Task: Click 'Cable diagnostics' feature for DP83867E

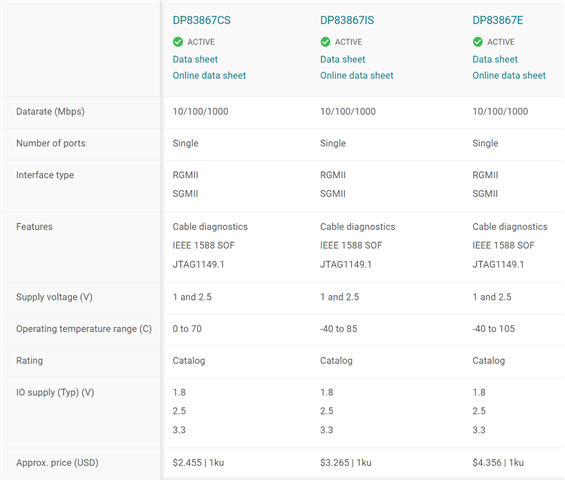Action: coord(510,227)
